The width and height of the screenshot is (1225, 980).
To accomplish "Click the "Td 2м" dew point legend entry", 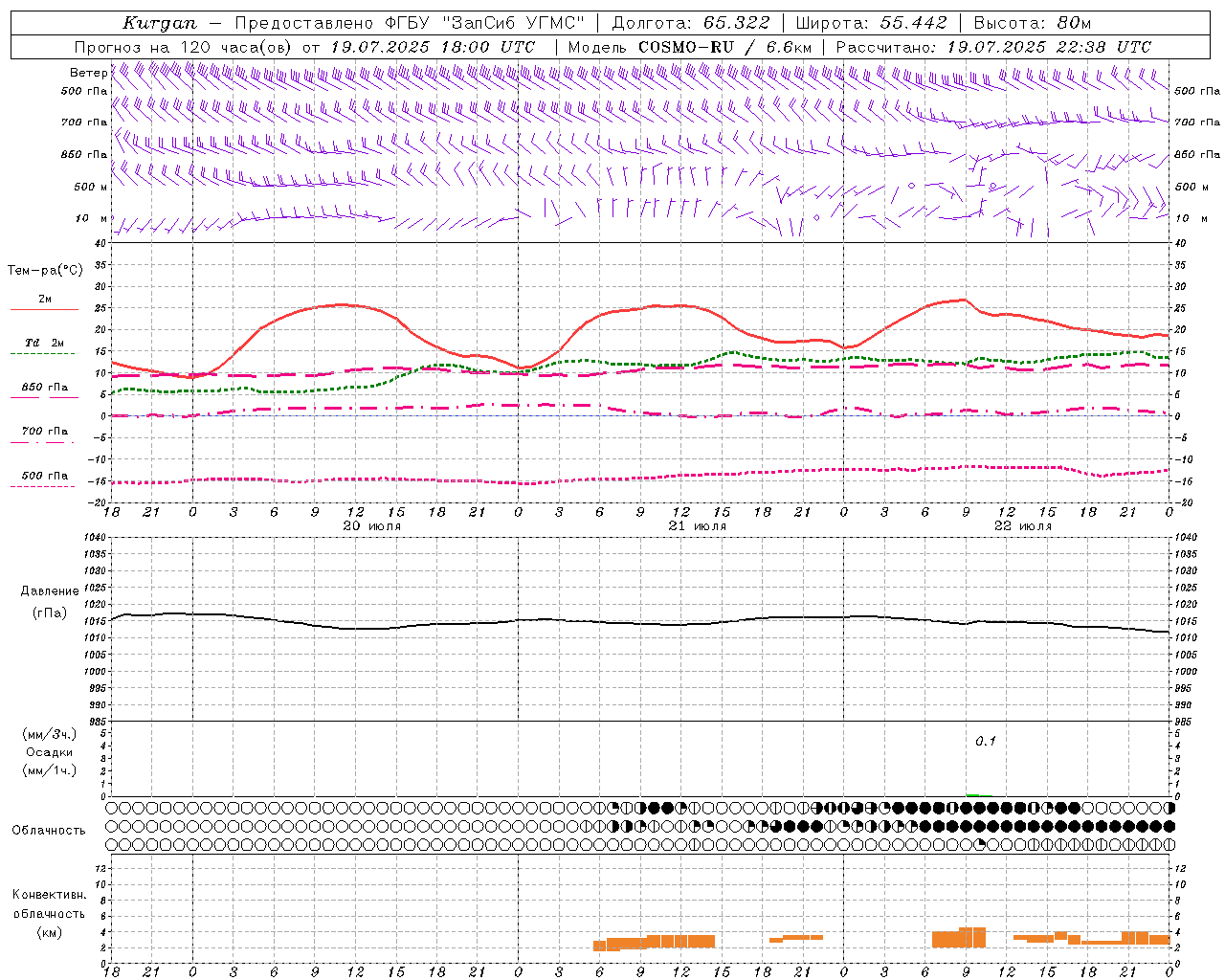I will coord(45,343).
